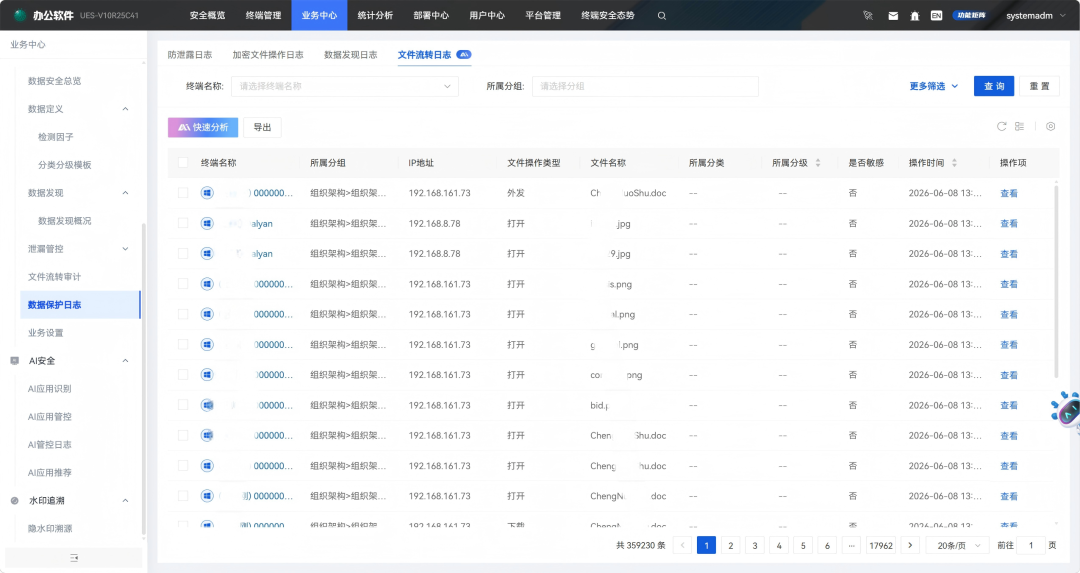Open the systemadm user menu
The width and height of the screenshot is (1080, 573).
[x=1035, y=15]
